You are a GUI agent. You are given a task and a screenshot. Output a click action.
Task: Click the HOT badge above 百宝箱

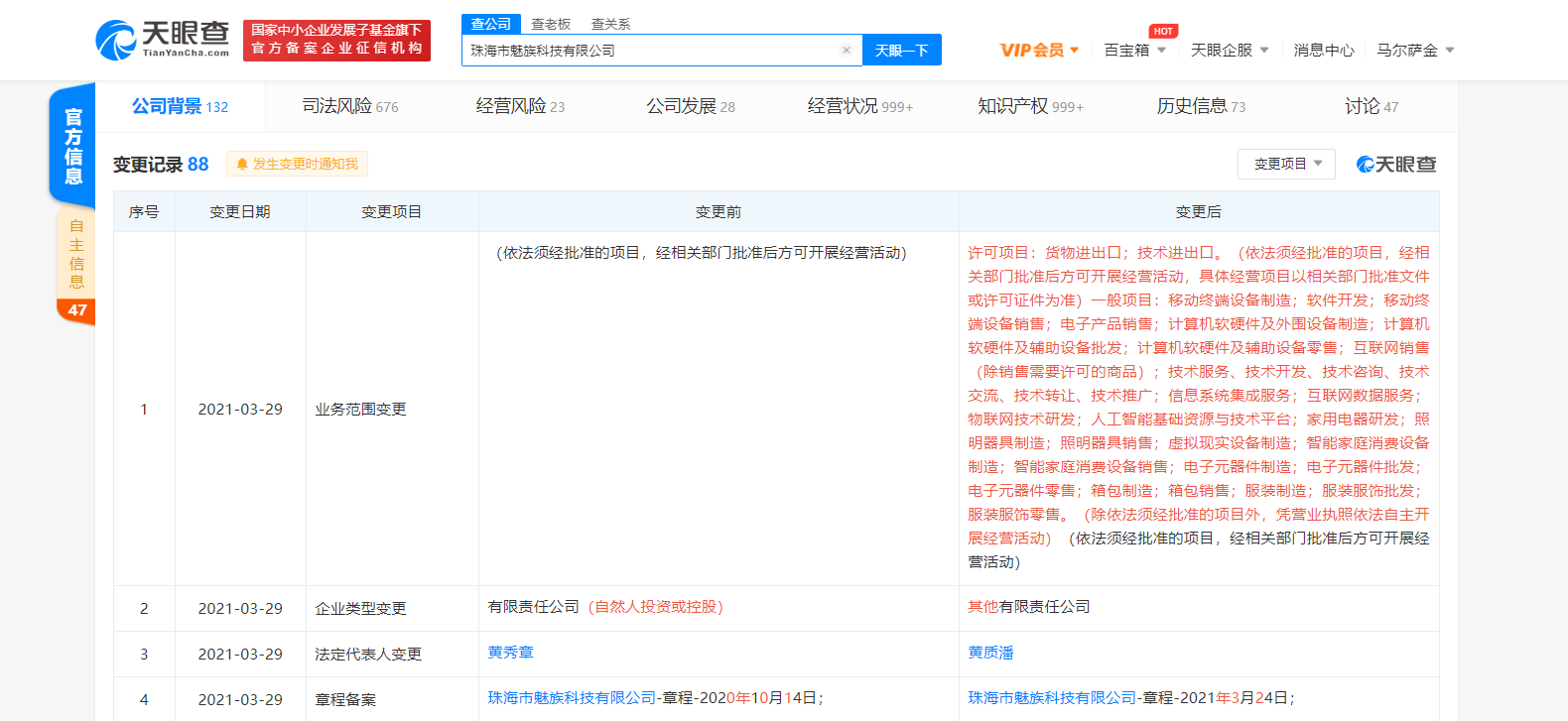[1163, 32]
